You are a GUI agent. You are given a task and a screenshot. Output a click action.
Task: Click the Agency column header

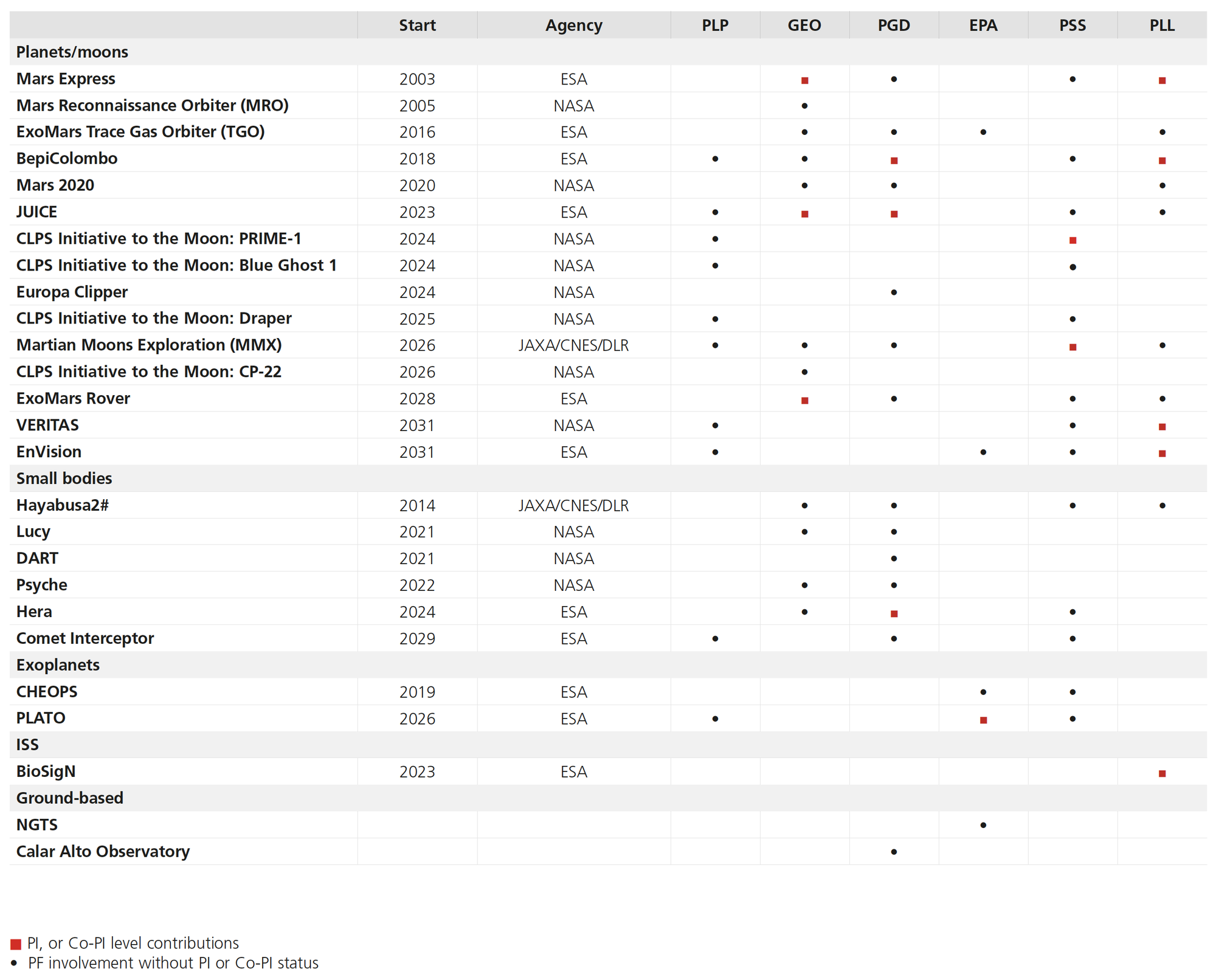pyautogui.click(x=573, y=26)
